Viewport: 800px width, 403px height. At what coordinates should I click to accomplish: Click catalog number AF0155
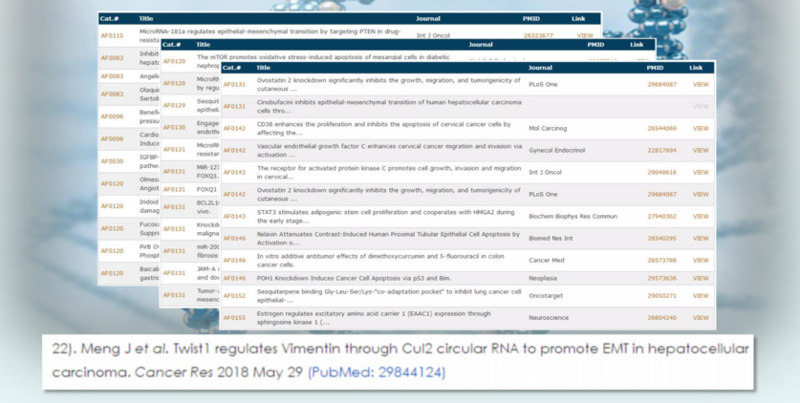[x=234, y=317]
